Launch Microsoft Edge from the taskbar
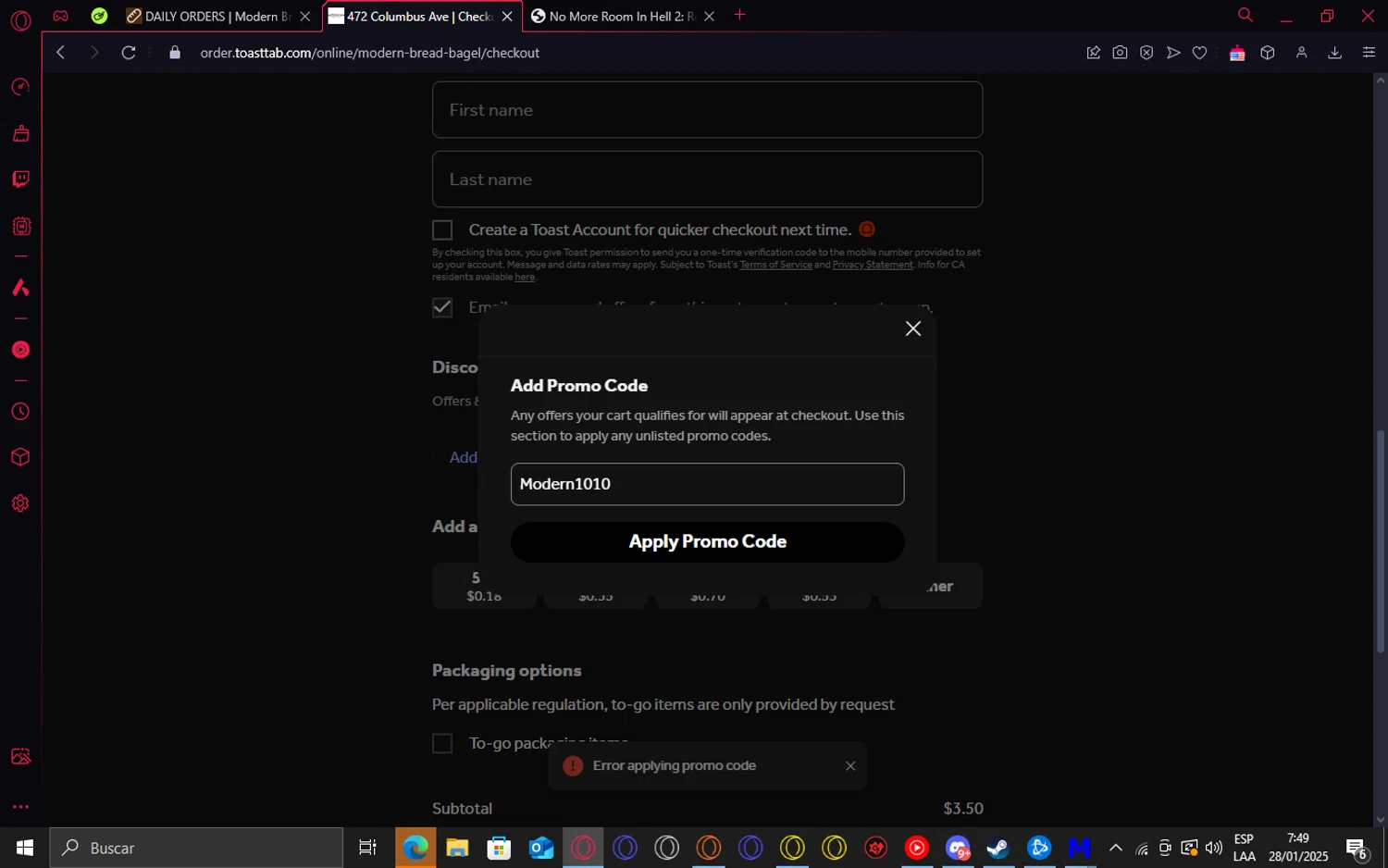The width and height of the screenshot is (1388, 868). point(415,848)
